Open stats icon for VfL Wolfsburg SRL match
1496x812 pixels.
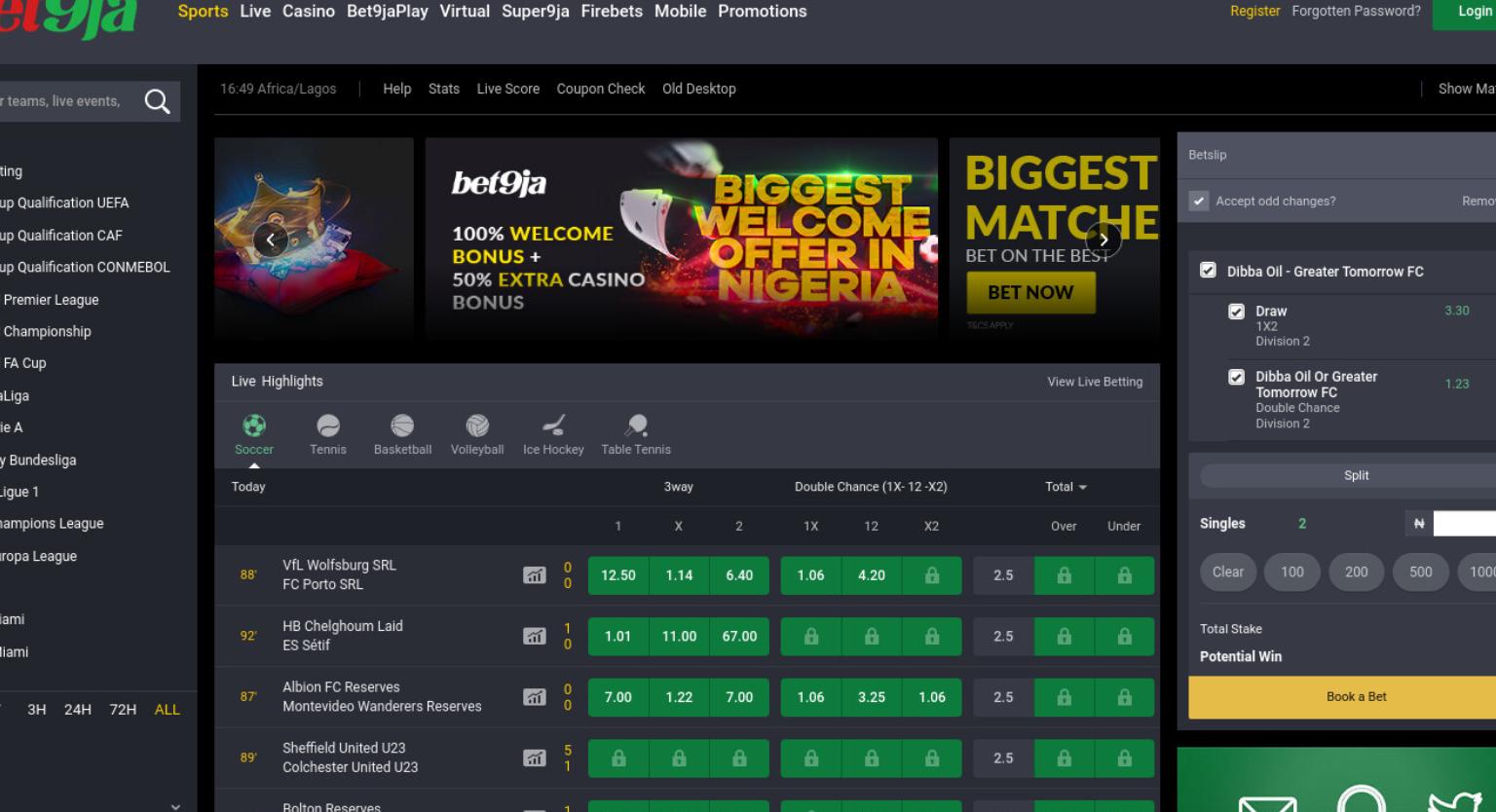535,575
